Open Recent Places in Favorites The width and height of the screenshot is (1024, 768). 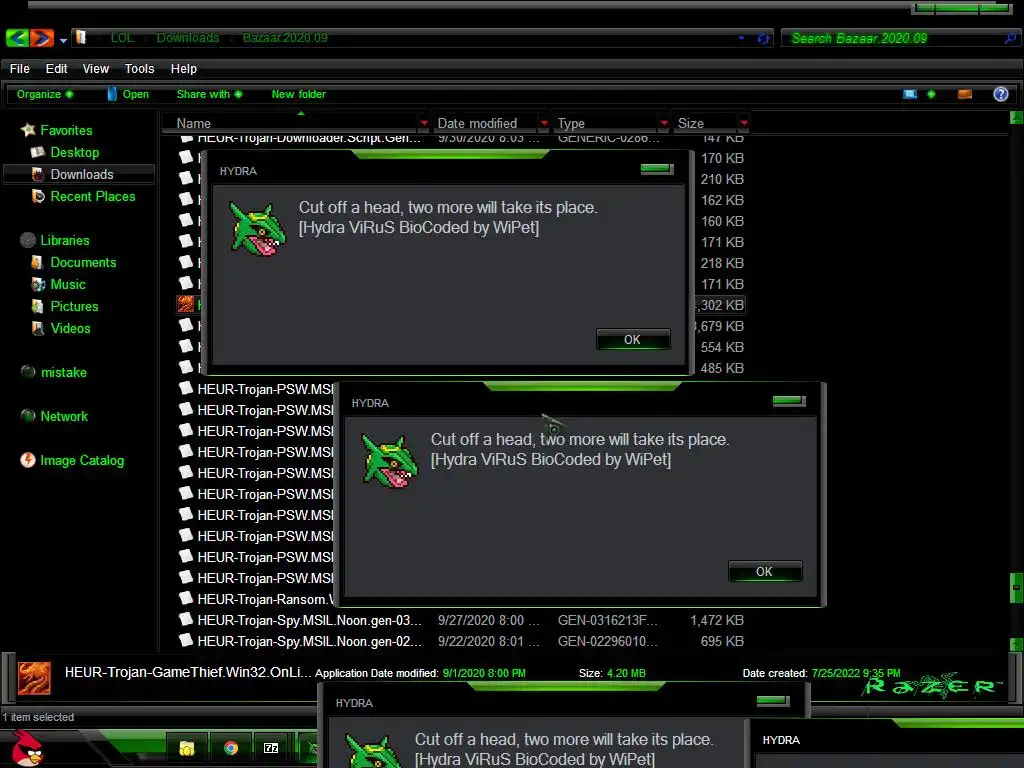click(93, 197)
